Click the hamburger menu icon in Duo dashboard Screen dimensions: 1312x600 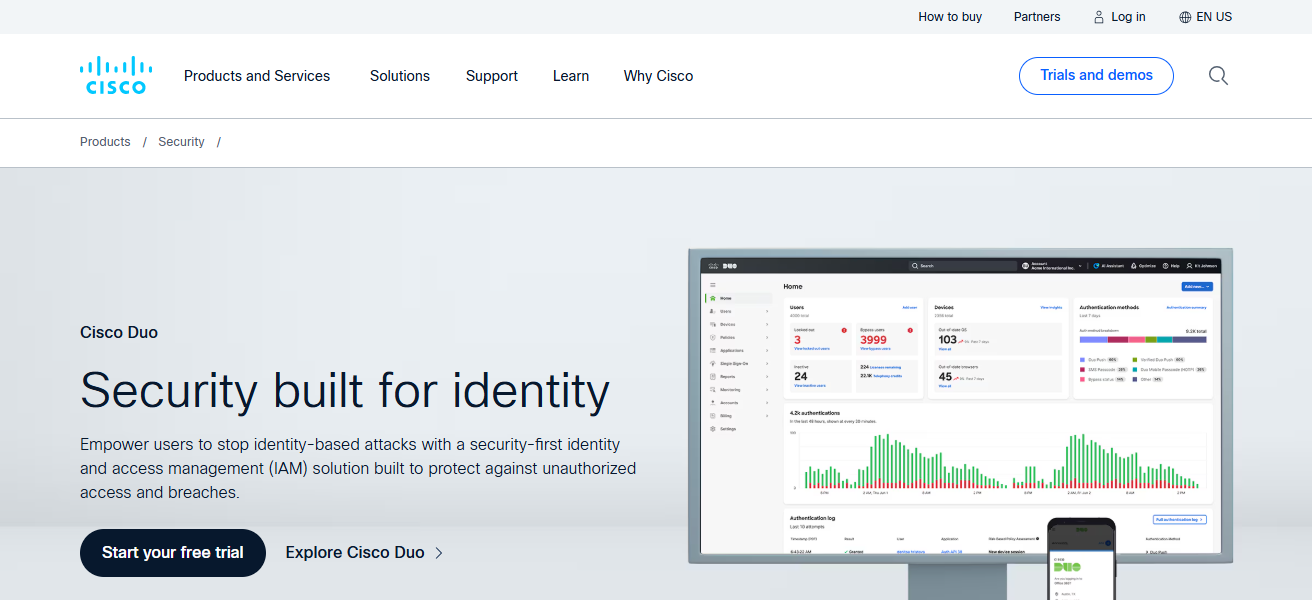point(712,285)
